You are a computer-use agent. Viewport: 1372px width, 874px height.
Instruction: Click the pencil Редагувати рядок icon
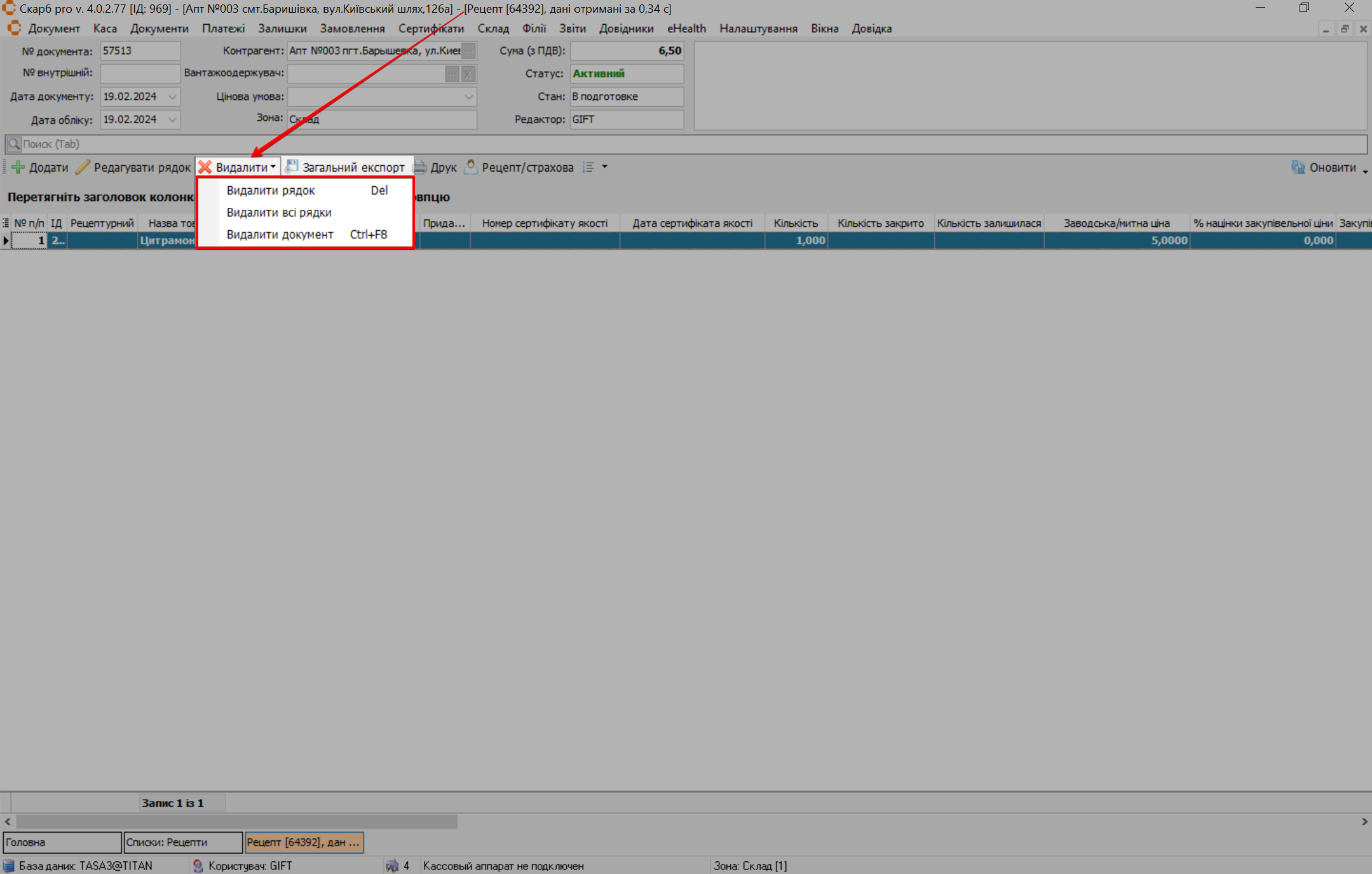[x=83, y=167]
